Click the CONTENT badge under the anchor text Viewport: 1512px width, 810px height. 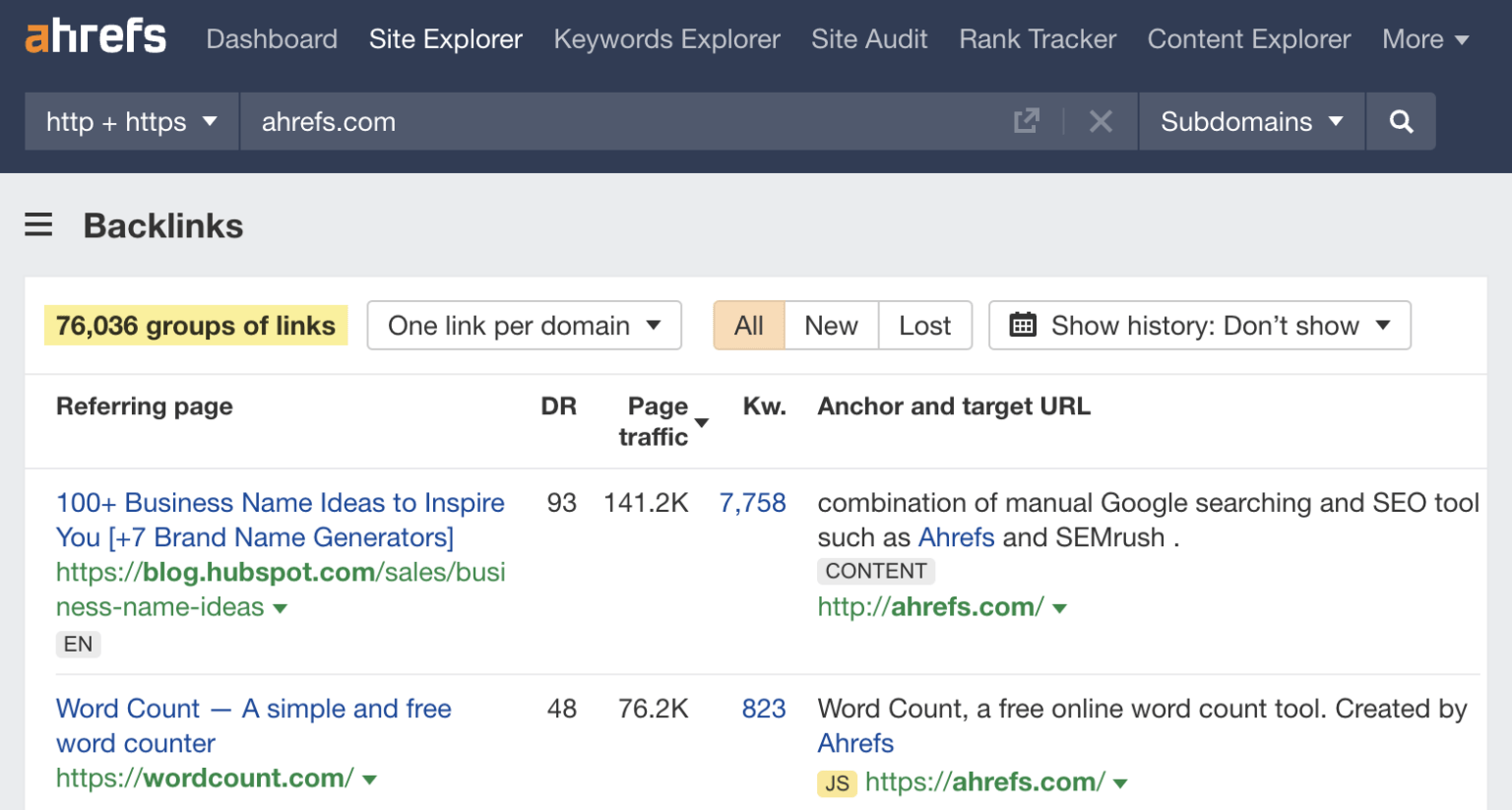click(875, 571)
